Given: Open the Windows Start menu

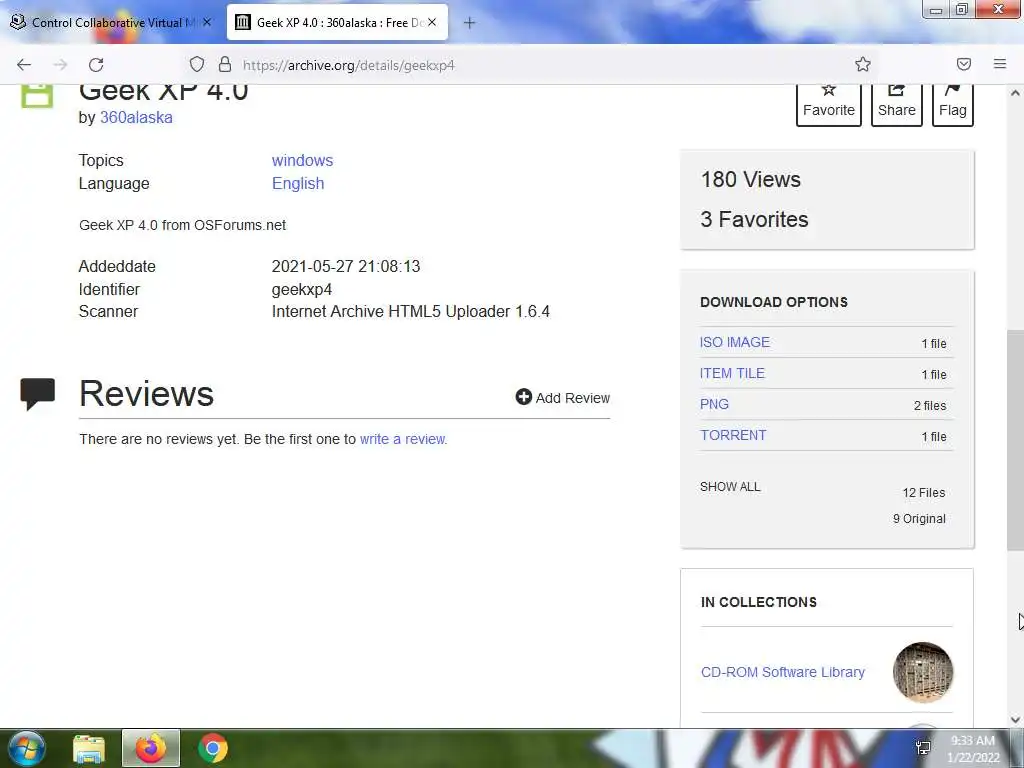Looking at the screenshot, I should point(26,748).
